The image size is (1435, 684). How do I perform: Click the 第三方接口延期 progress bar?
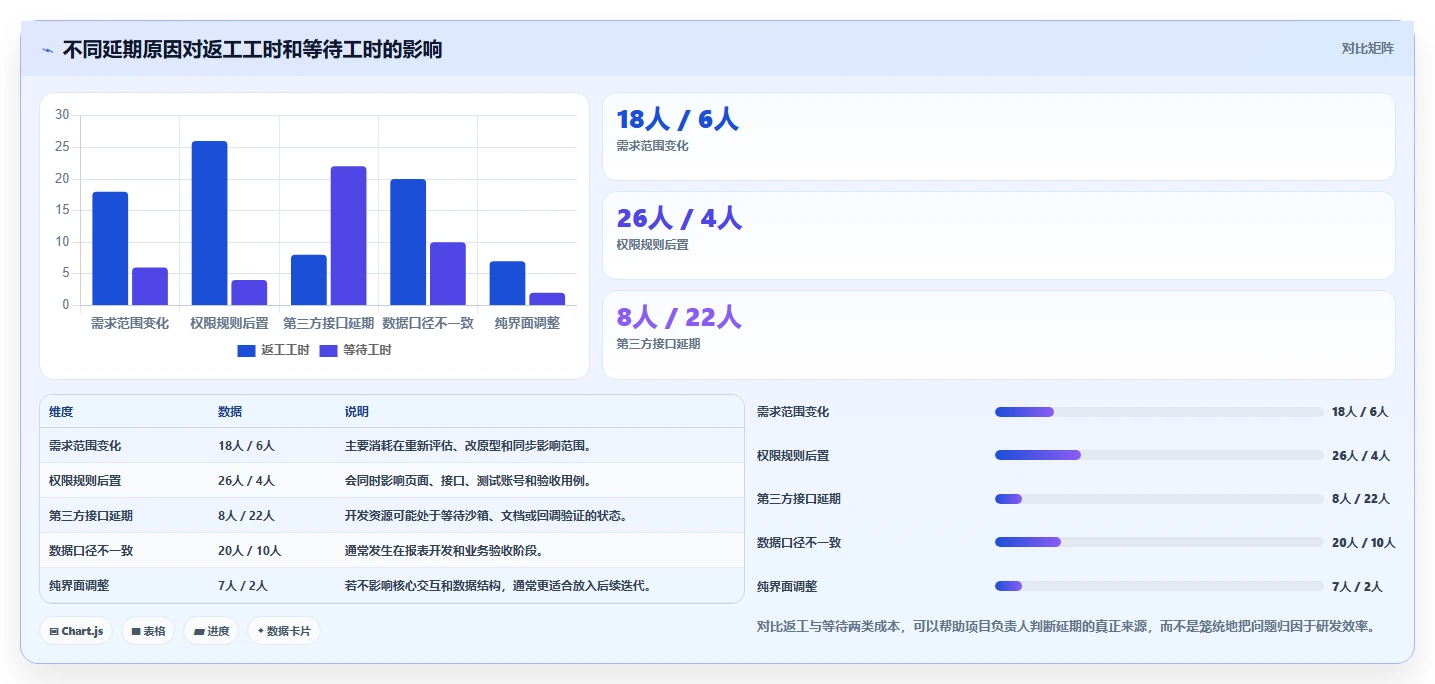[x=1159, y=499]
